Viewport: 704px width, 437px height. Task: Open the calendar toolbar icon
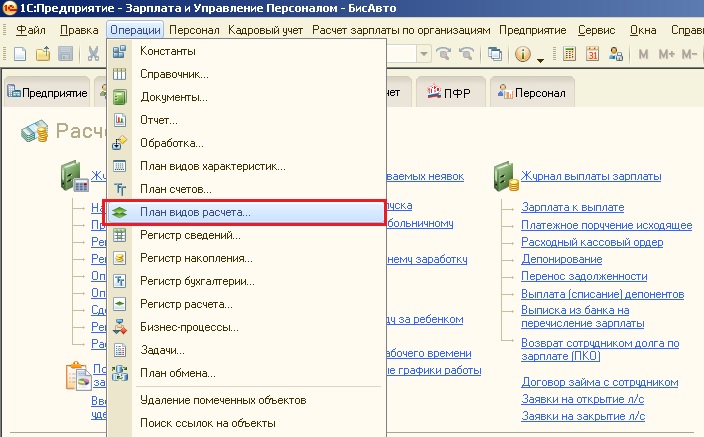click(x=593, y=54)
